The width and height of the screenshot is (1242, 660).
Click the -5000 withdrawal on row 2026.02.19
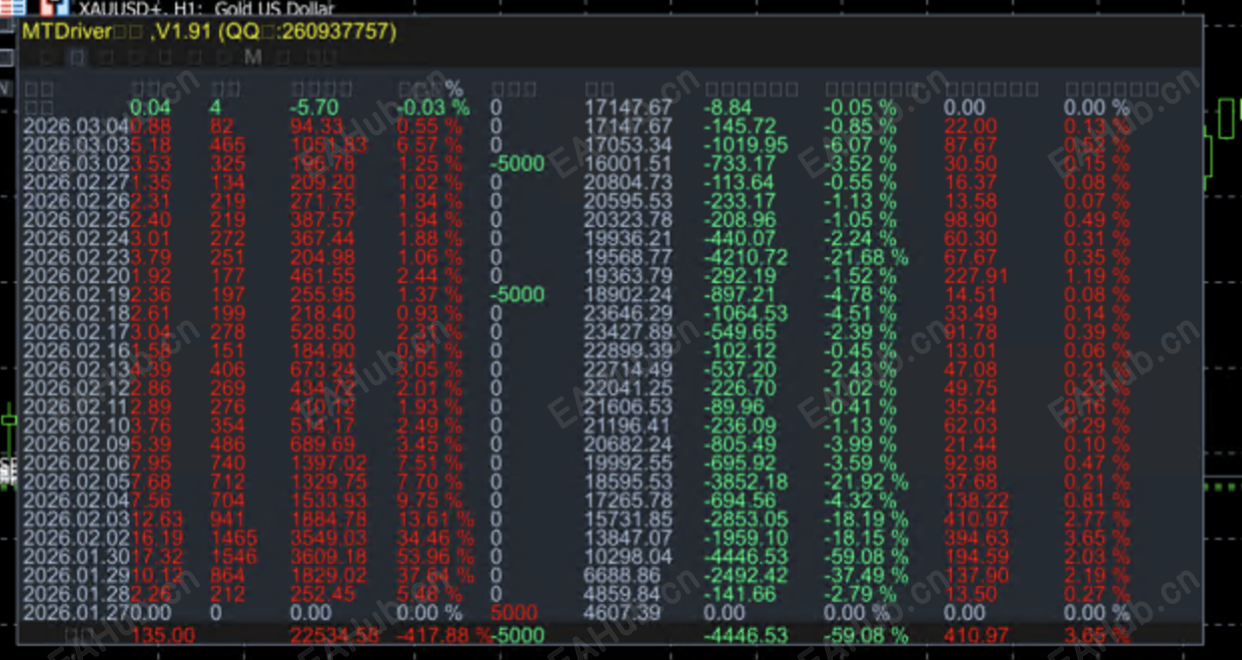518,295
